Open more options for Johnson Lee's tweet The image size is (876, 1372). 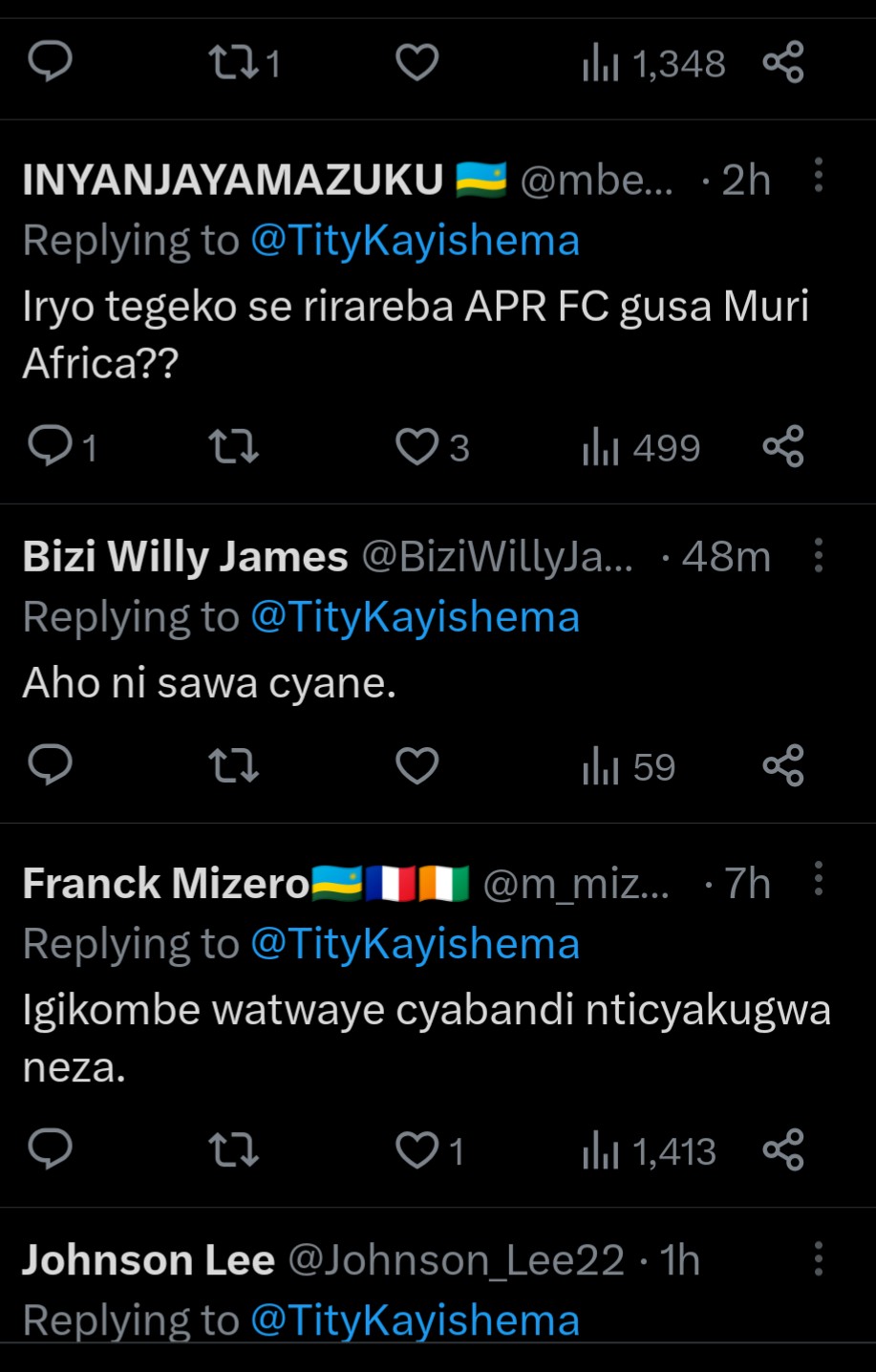click(x=819, y=1259)
